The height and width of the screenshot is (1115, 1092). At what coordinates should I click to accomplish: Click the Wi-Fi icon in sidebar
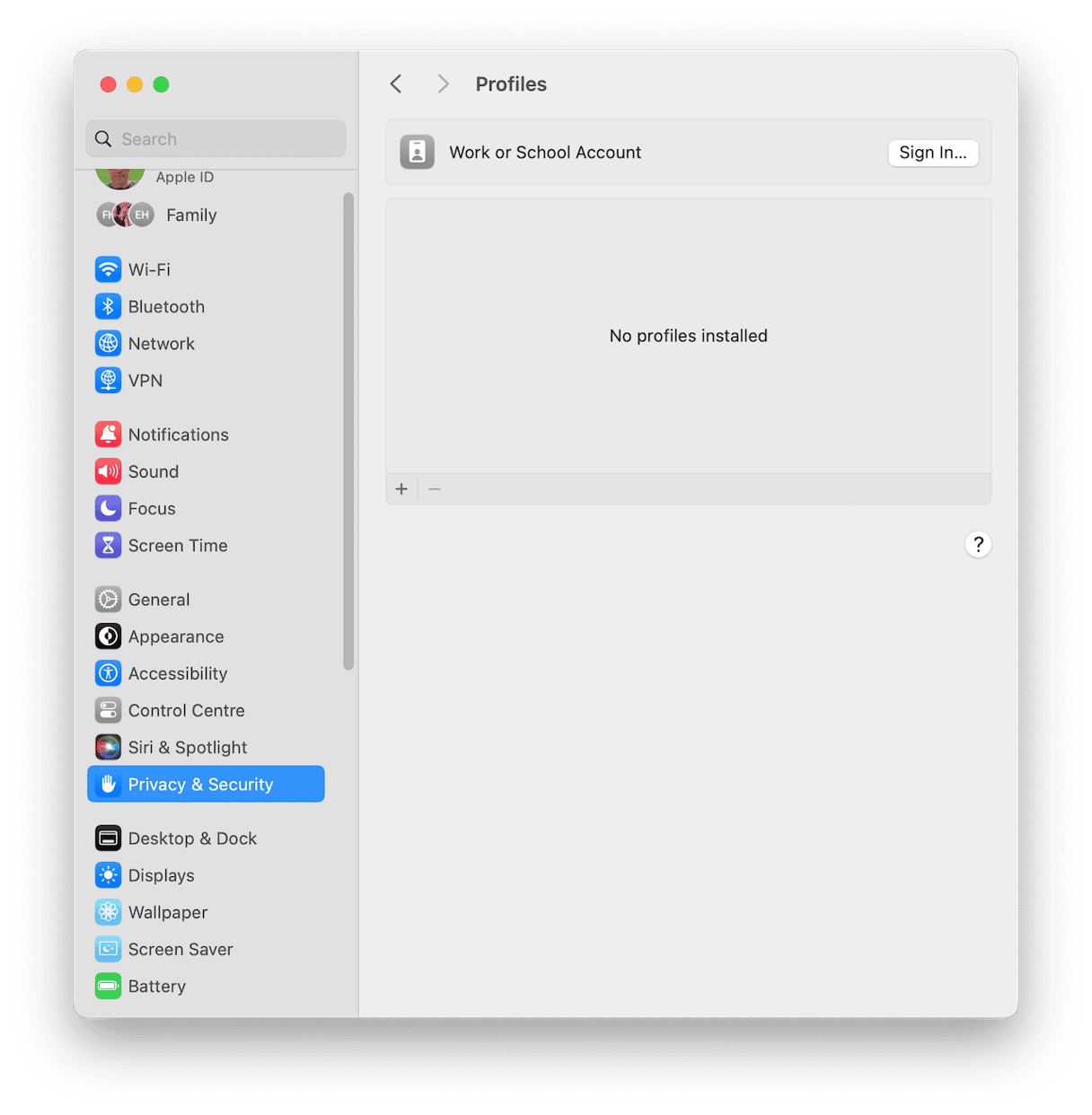[108, 269]
